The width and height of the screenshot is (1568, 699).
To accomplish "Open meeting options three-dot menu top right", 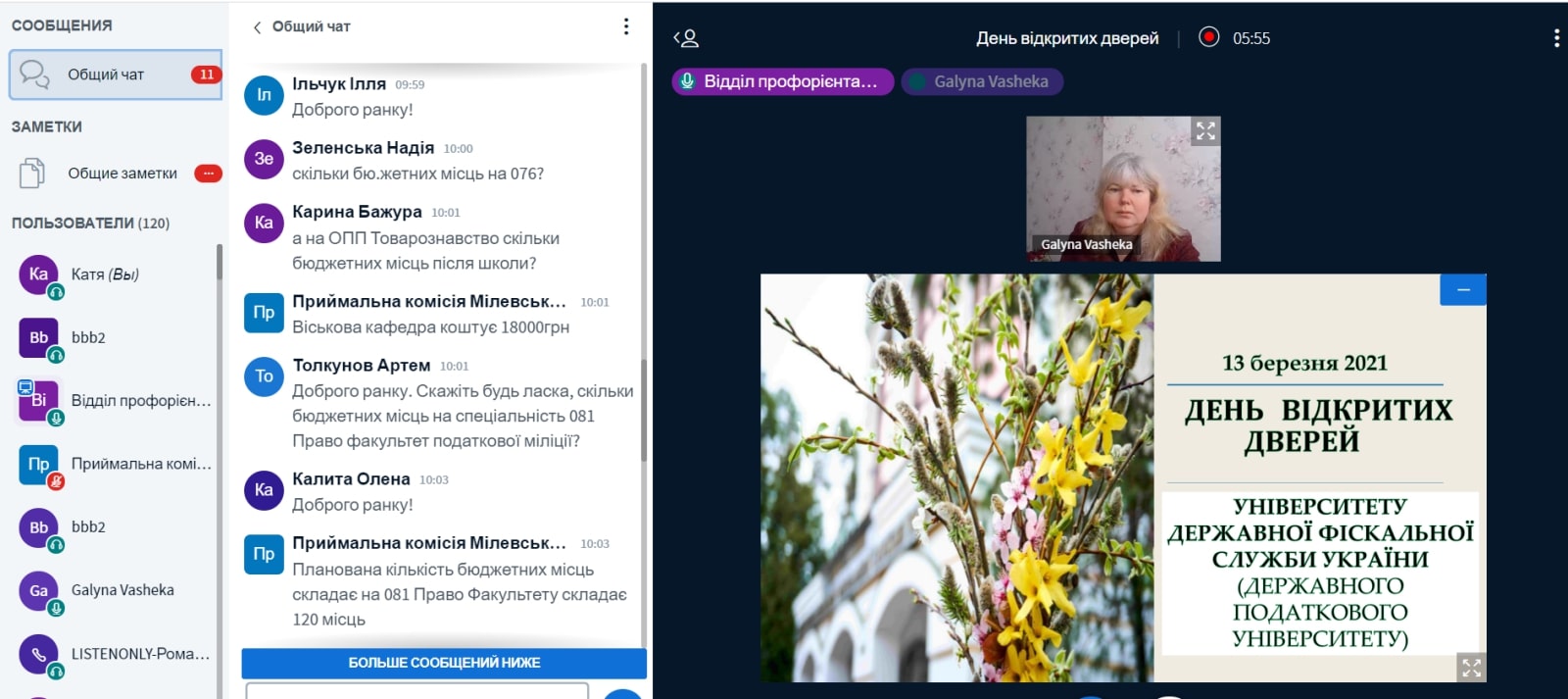I will pos(1556,38).
